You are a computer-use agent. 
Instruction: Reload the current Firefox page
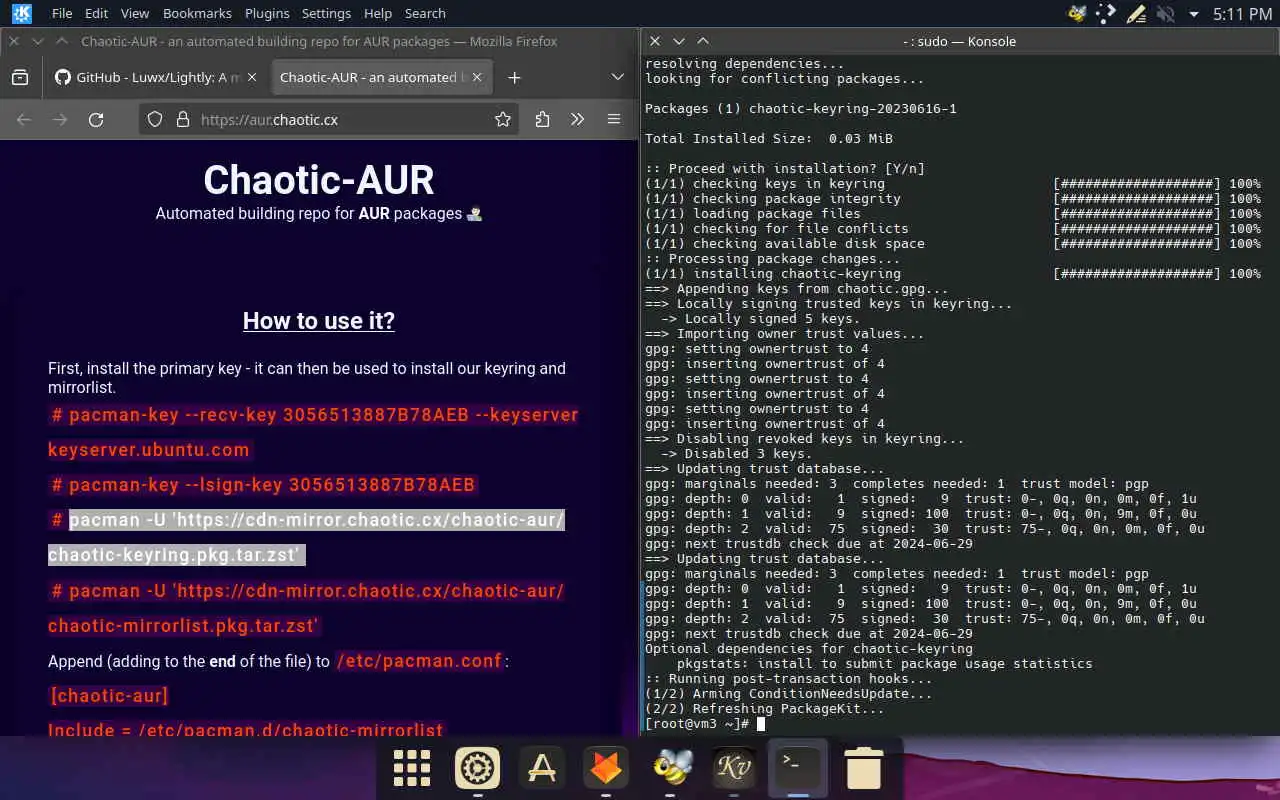pos(96,119)
